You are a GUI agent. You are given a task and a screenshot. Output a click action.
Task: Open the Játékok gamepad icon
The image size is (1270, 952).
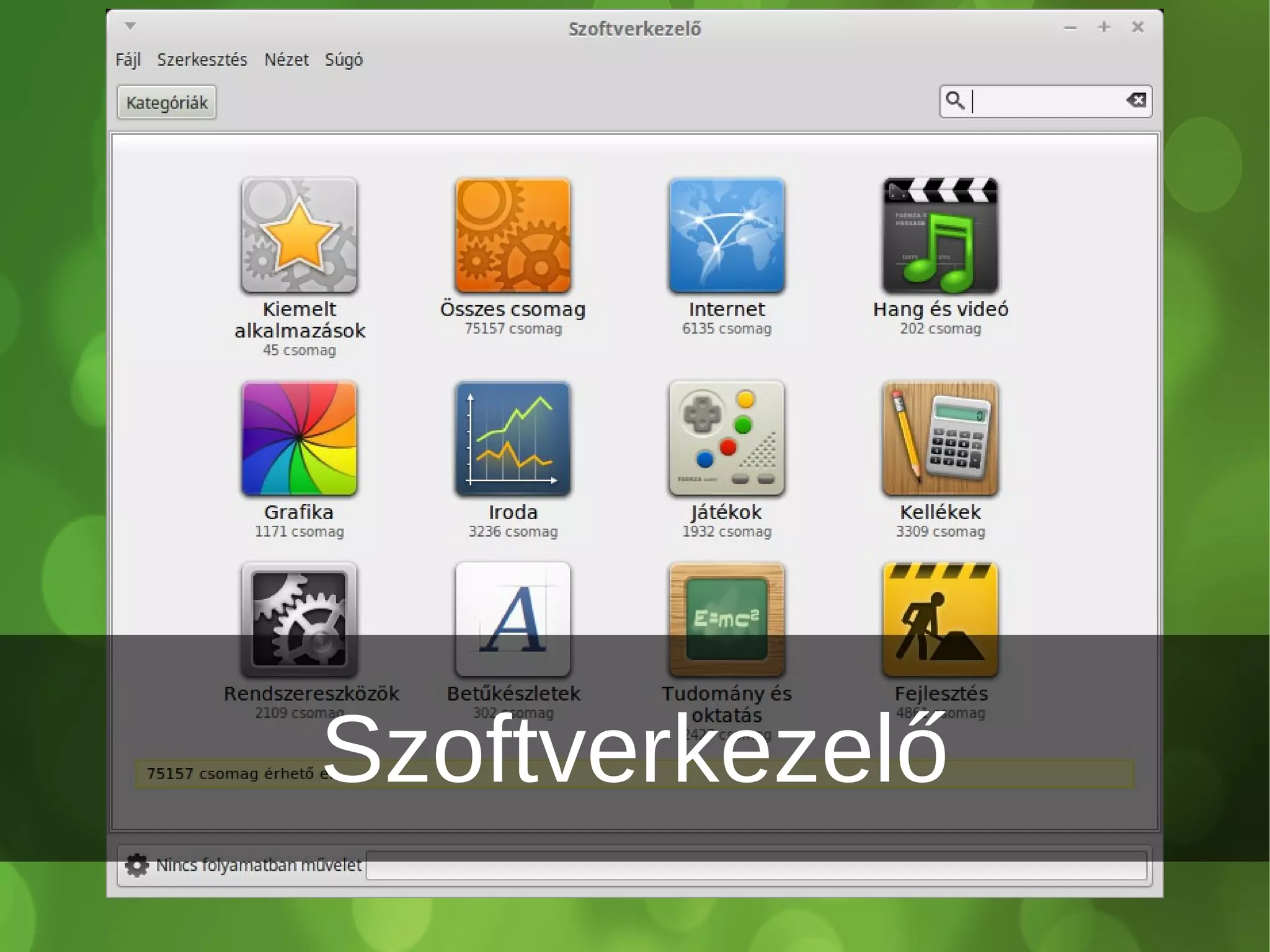(x=727, y=438)
